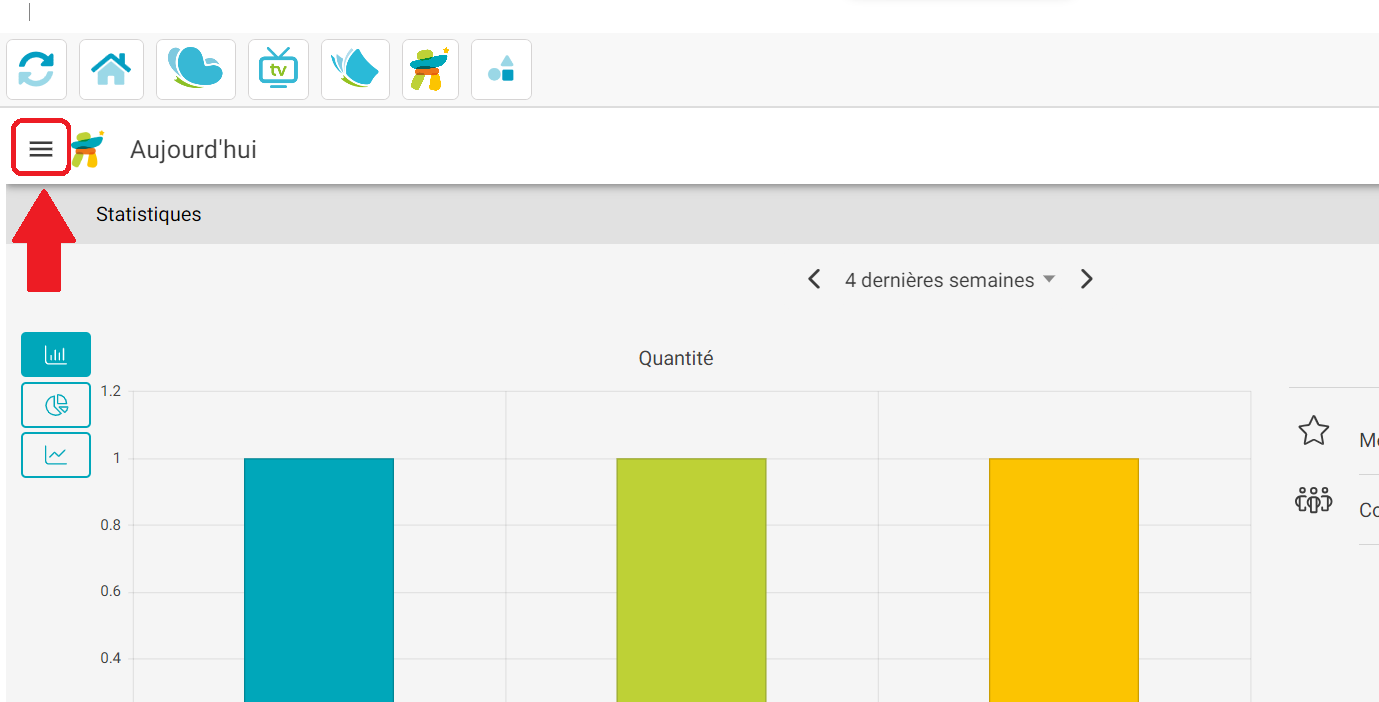Image resolution: width=1379 pixels, height=702 pixels.
Task: Open the hamburger menu
Action: [40, 149]
